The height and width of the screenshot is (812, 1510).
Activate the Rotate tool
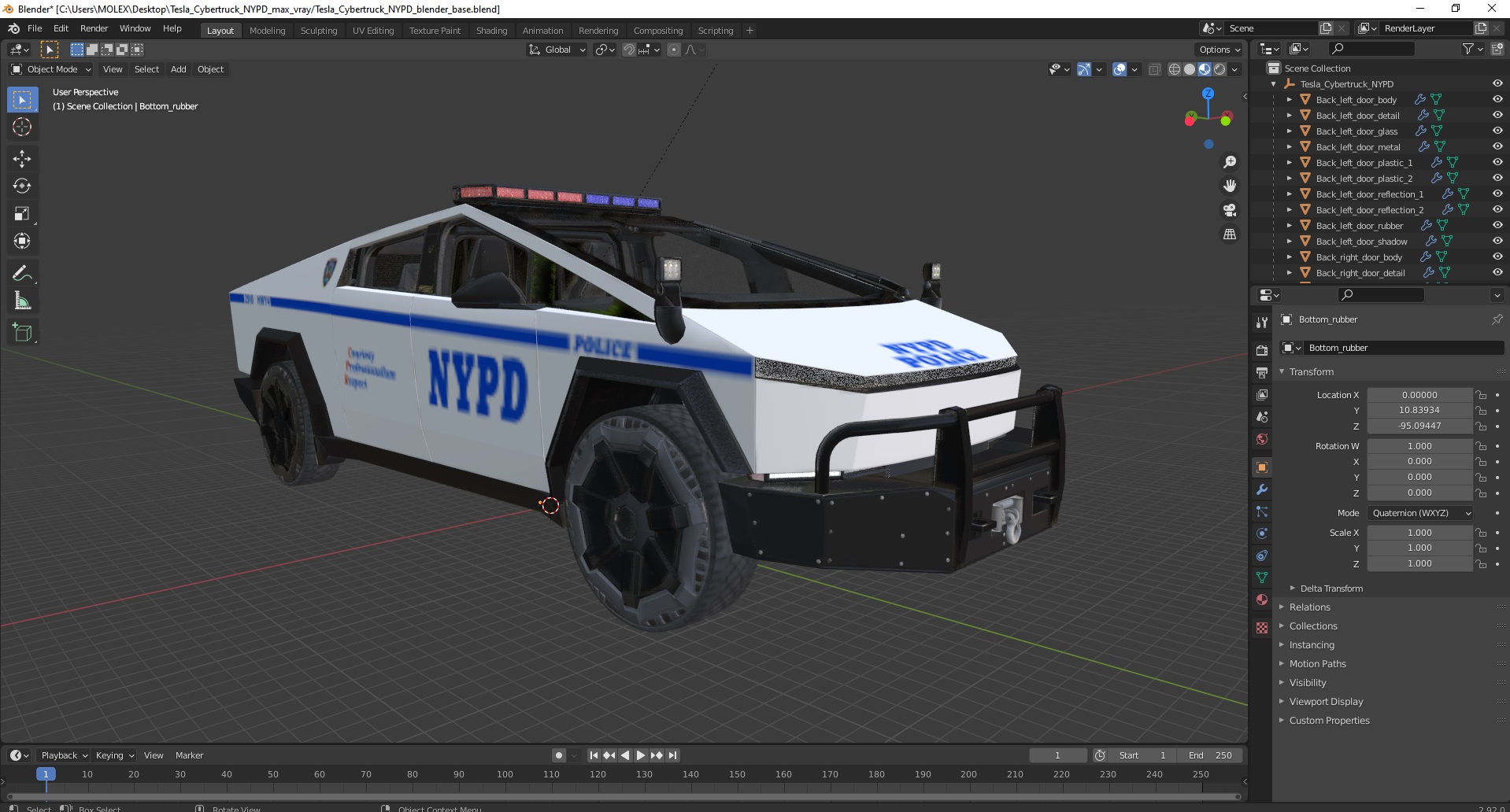[x=22, y=186]
